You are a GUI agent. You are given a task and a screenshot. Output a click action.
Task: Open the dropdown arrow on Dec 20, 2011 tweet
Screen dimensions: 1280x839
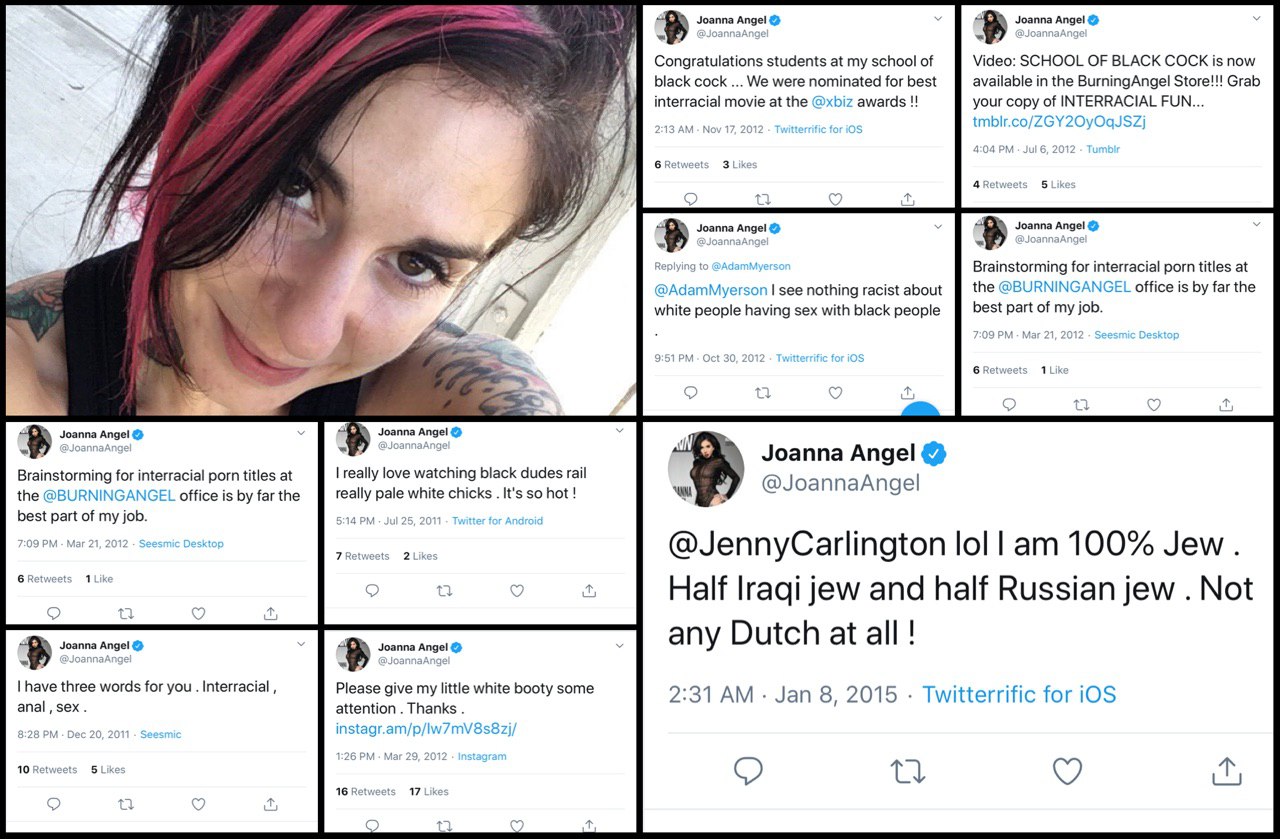[301, 645]
